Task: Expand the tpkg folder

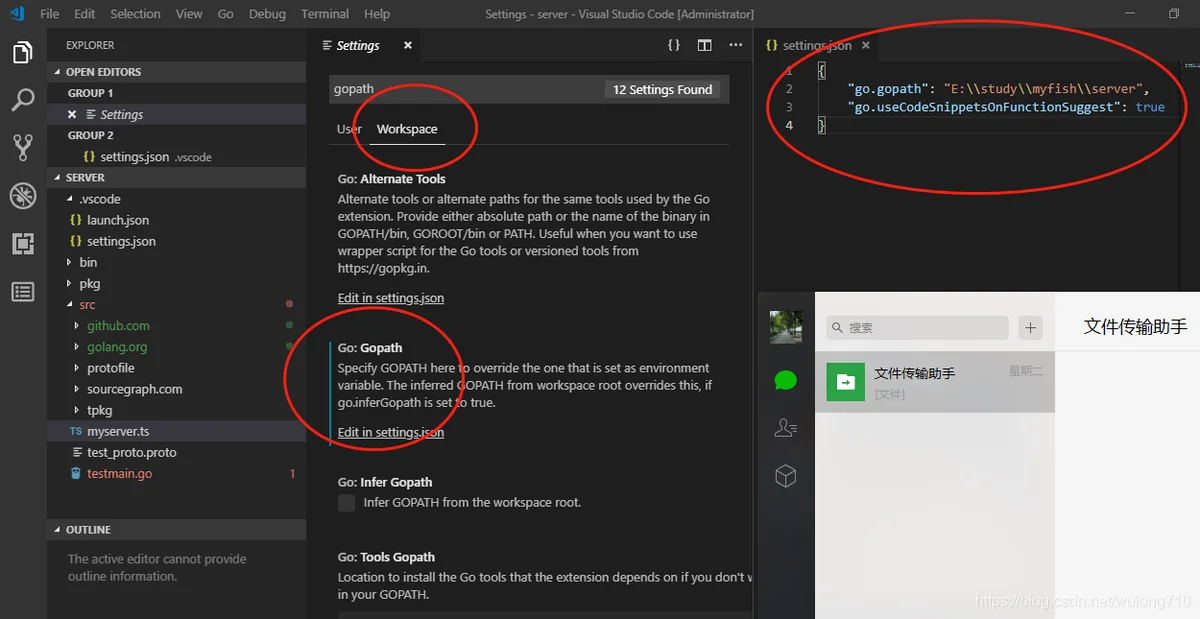Action: coord(78,410)
